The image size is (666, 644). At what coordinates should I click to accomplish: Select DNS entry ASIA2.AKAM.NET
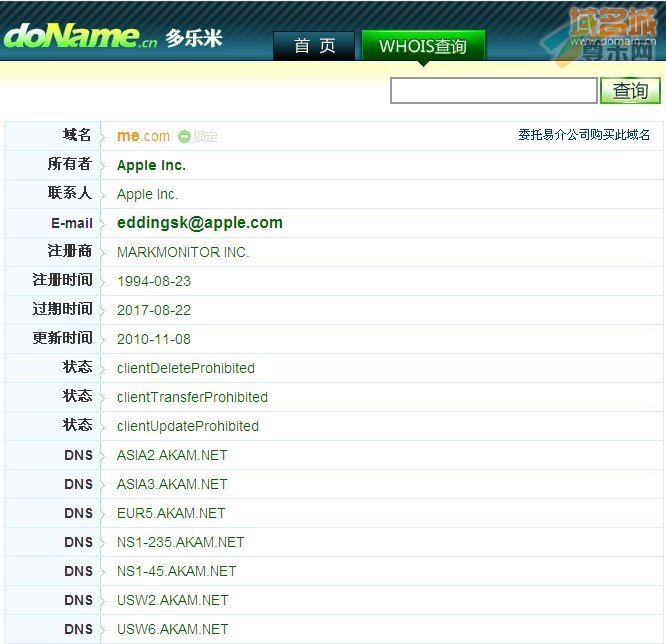point(172,455)
